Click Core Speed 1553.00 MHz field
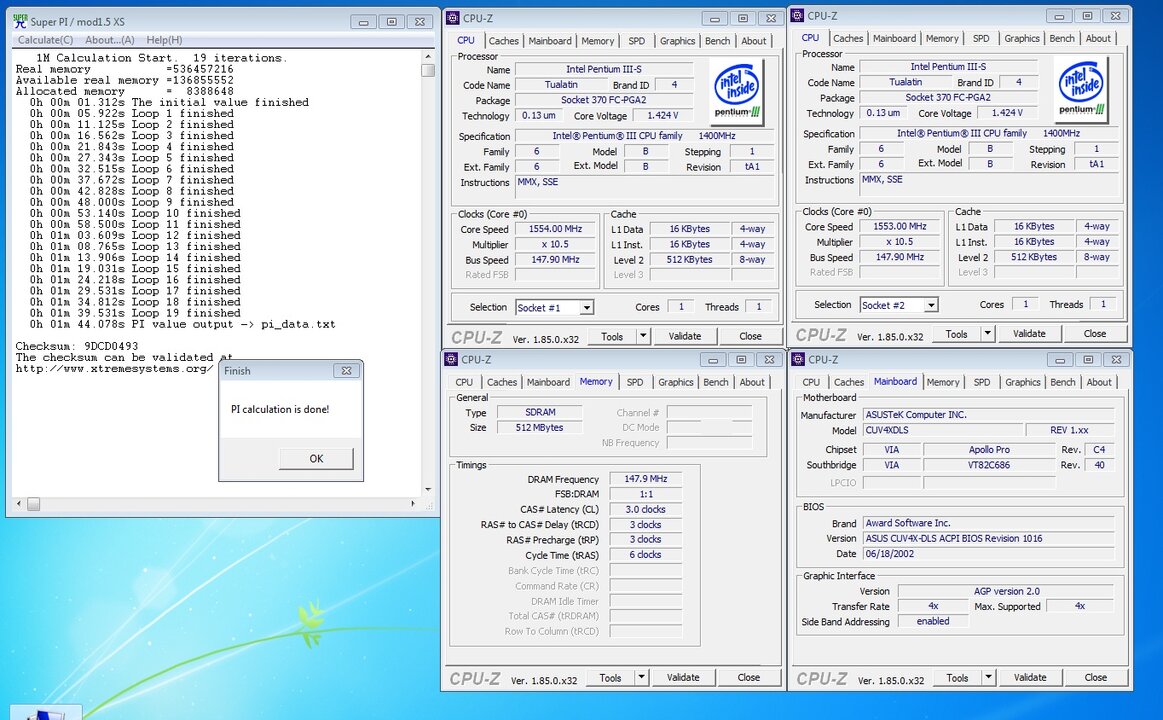The width and height of the screenshot is (1163, 720). click(x=900, y=227)
